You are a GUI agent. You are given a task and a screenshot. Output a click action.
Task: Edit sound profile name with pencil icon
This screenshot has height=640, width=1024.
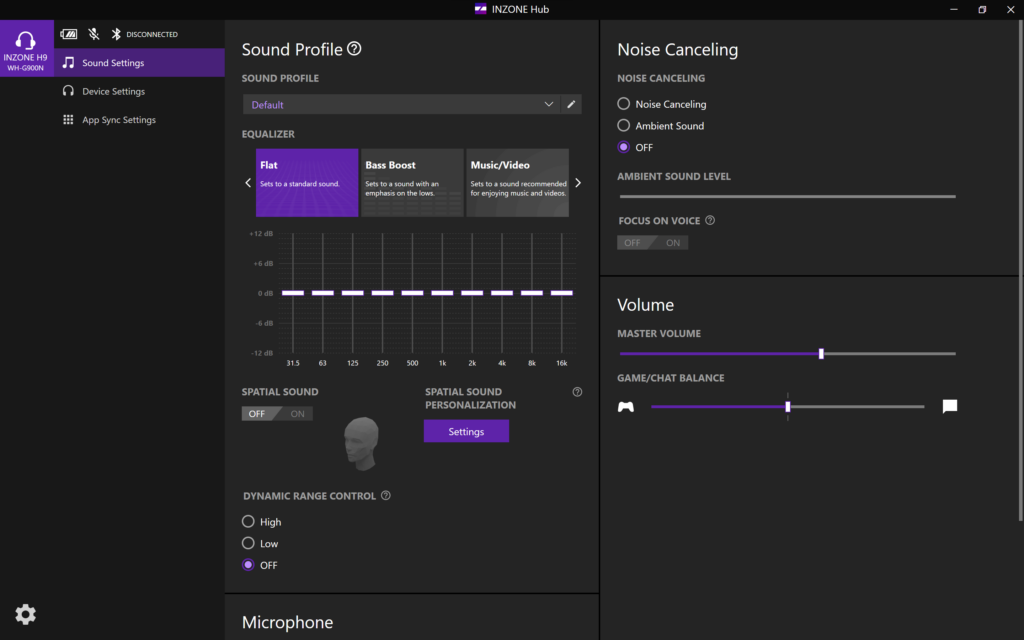tap(571, 104)
